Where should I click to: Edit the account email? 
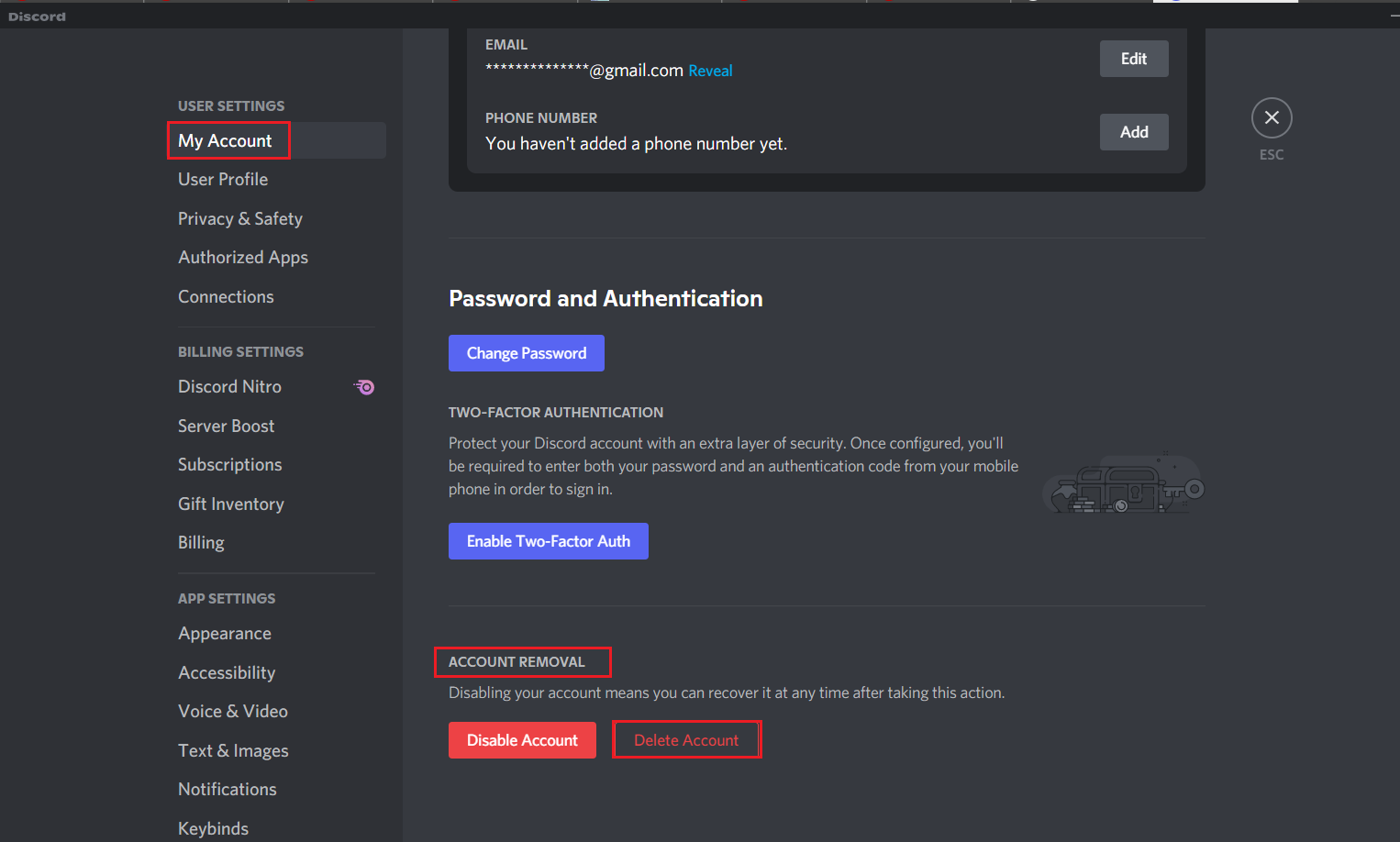1134,59
